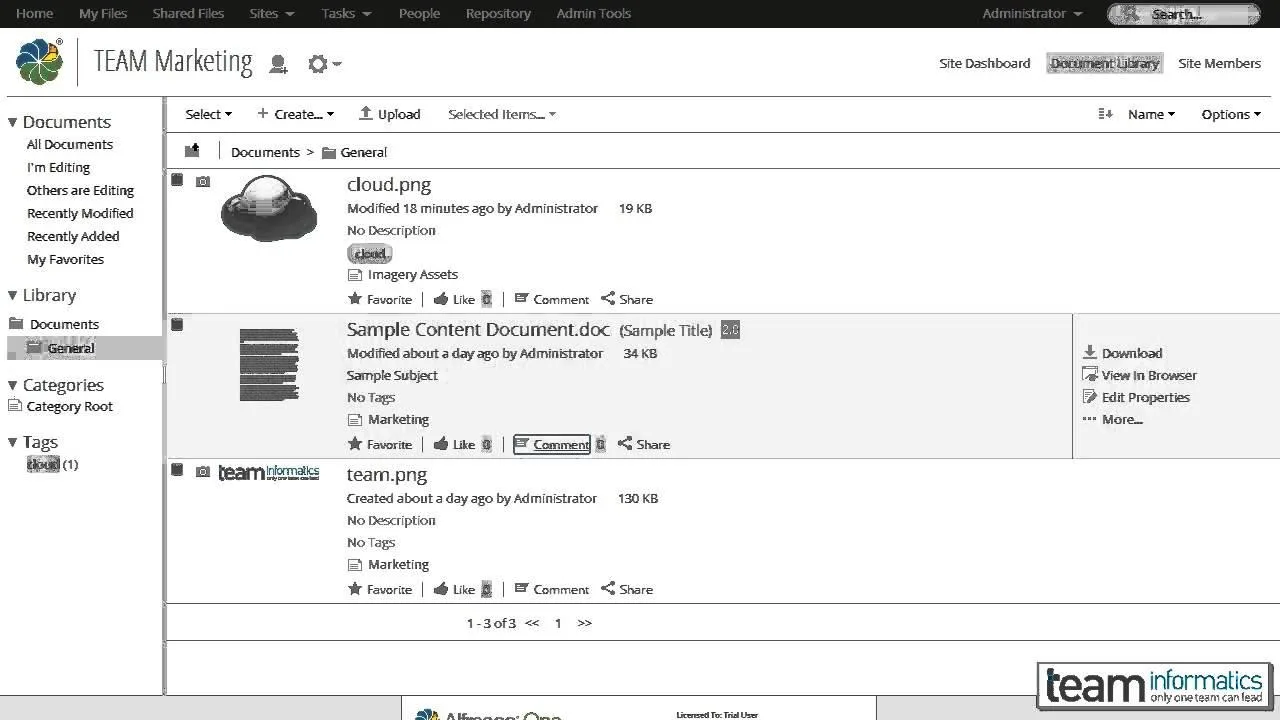Like the cloud.png file
The width and height of the screenshot is (1280, 720).
click(x=454, y=299)
